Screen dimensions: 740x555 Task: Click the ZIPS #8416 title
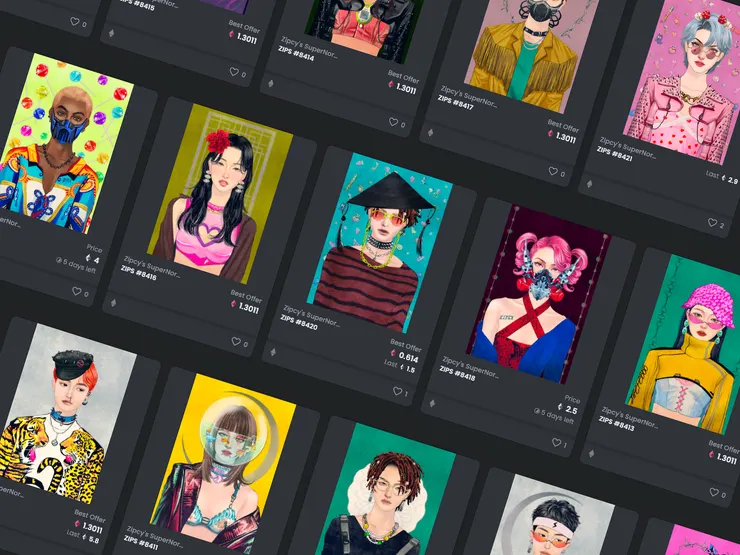pos(139,273)
